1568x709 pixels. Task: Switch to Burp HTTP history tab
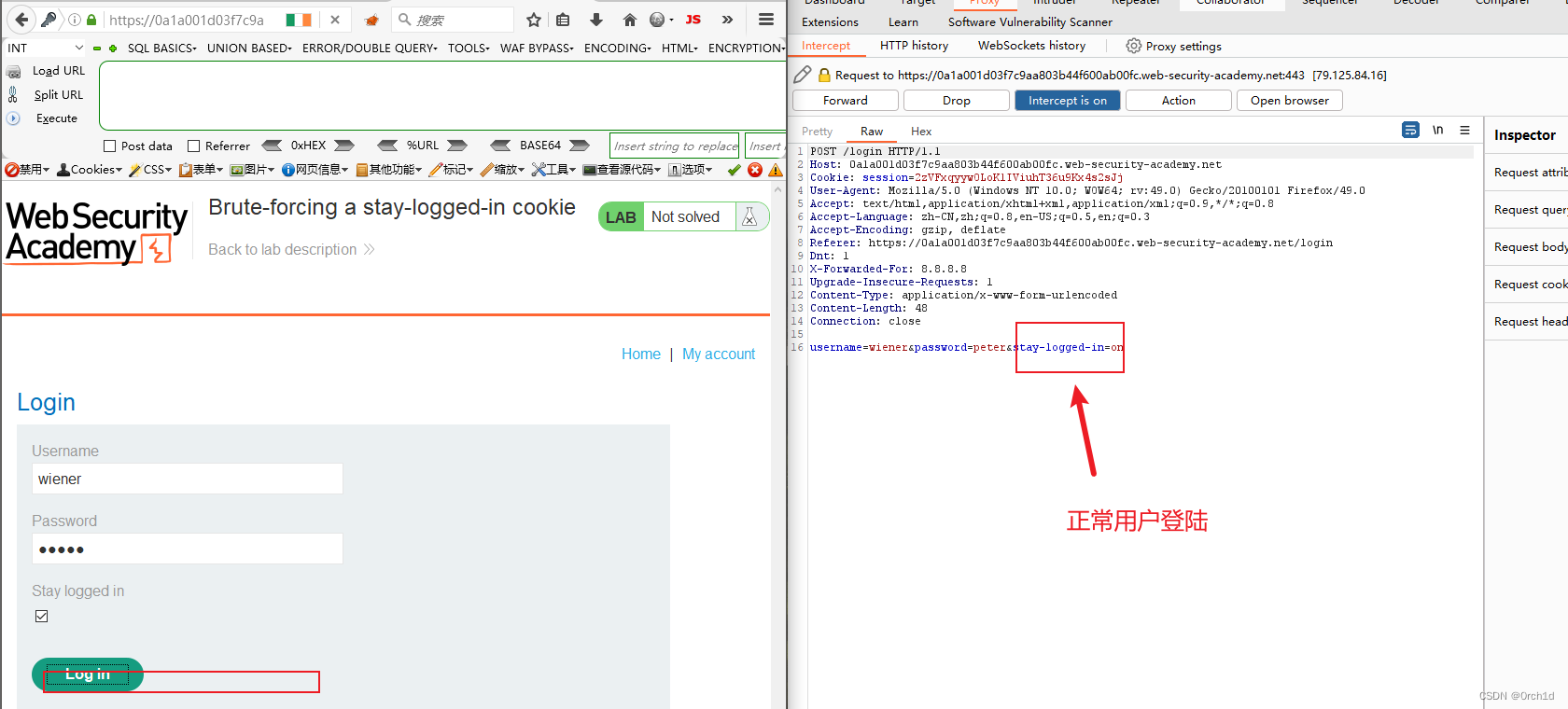(914, 46)
